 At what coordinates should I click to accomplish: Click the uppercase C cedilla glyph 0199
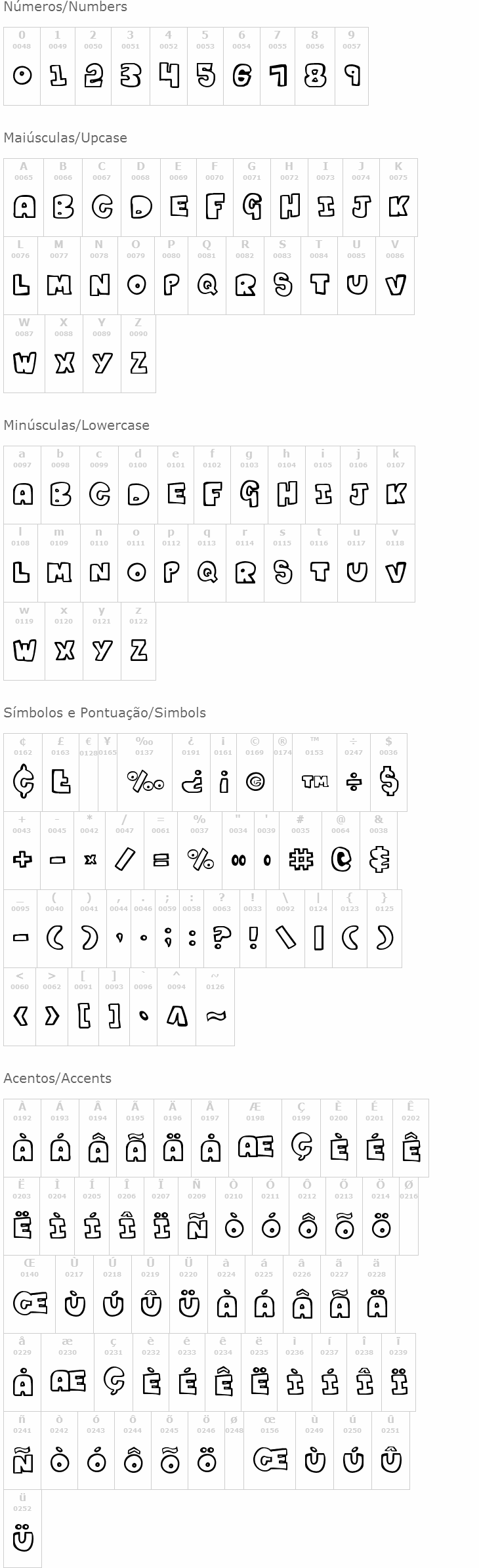301,1138
